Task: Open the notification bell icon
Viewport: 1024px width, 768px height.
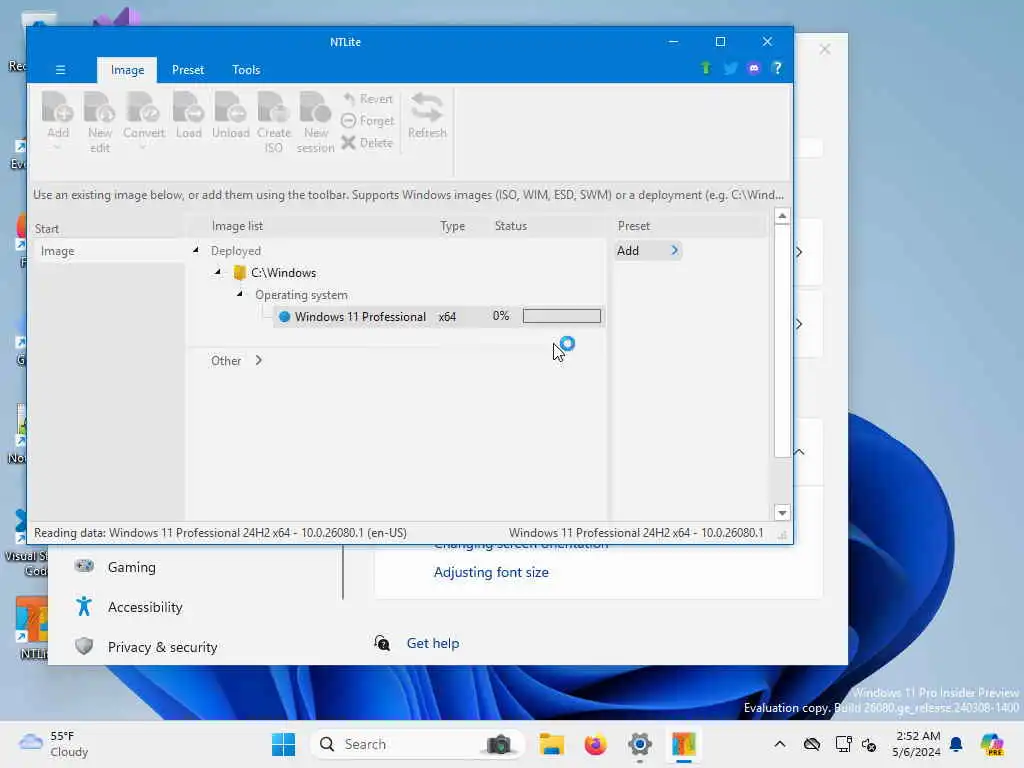Action: [956, 744]
